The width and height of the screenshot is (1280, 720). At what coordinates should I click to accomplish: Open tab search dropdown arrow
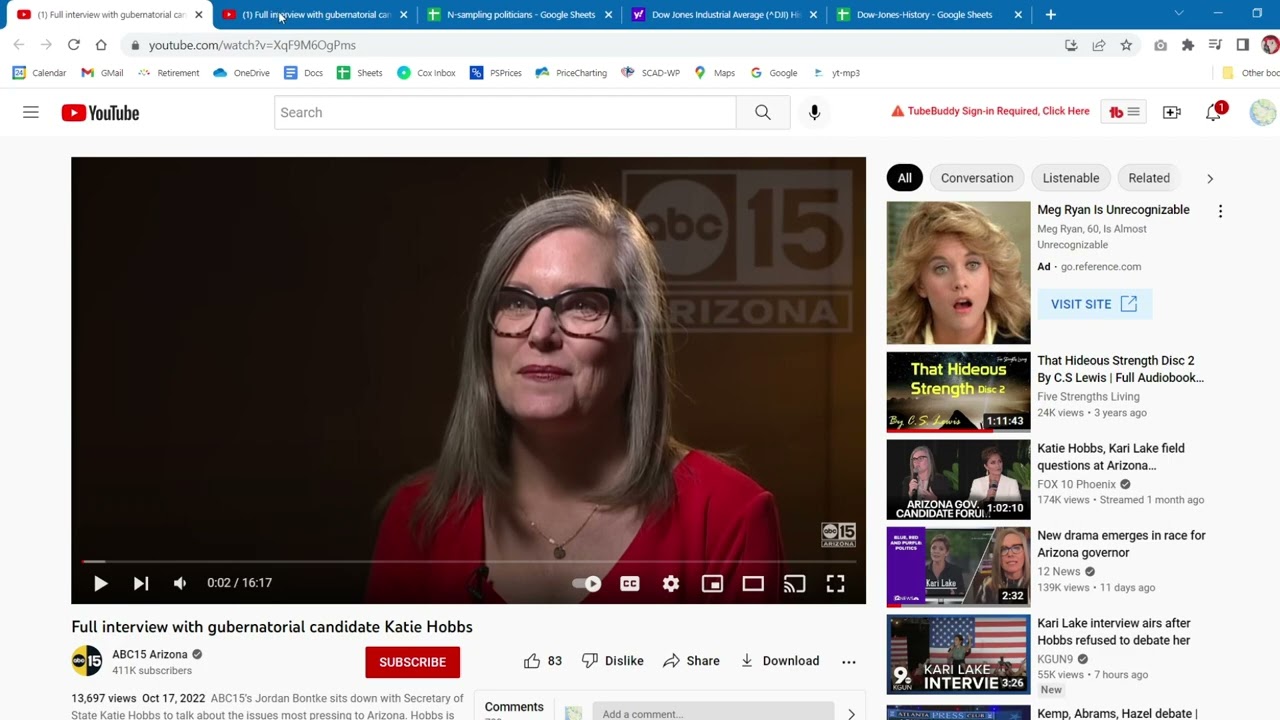[x=1179, y=14]
